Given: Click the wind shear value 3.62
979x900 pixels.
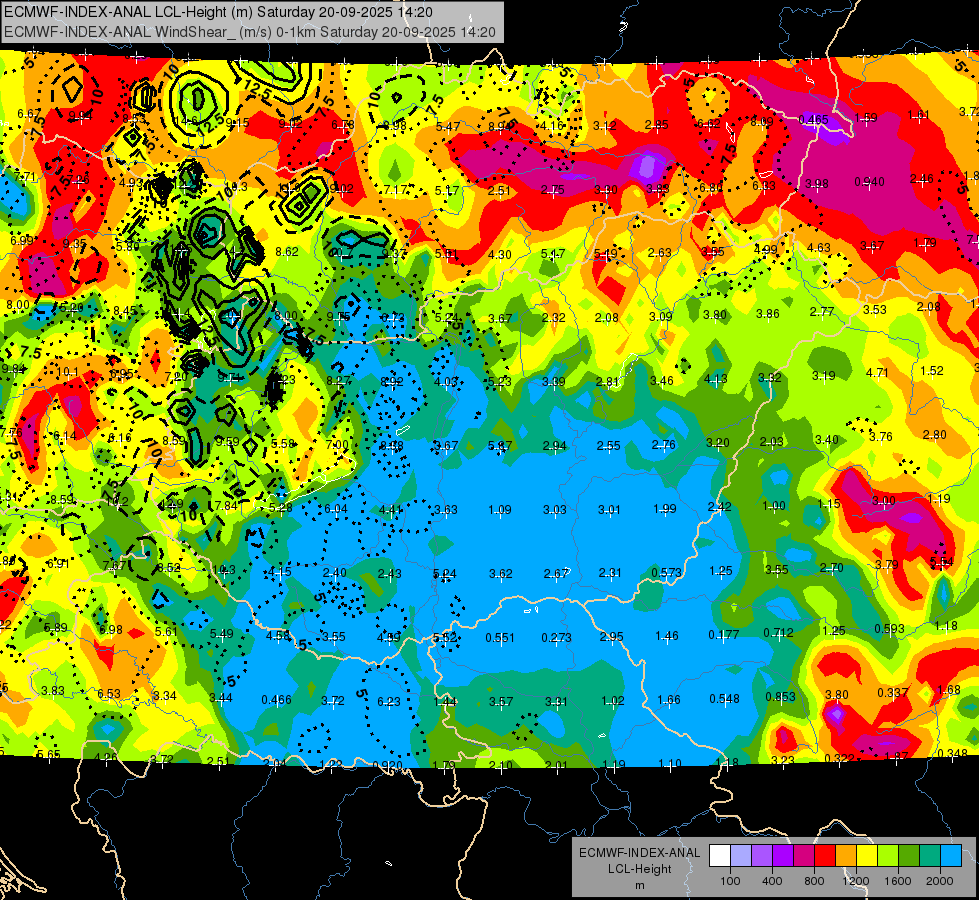Looking at the screenshot, I should click(501, 573).
